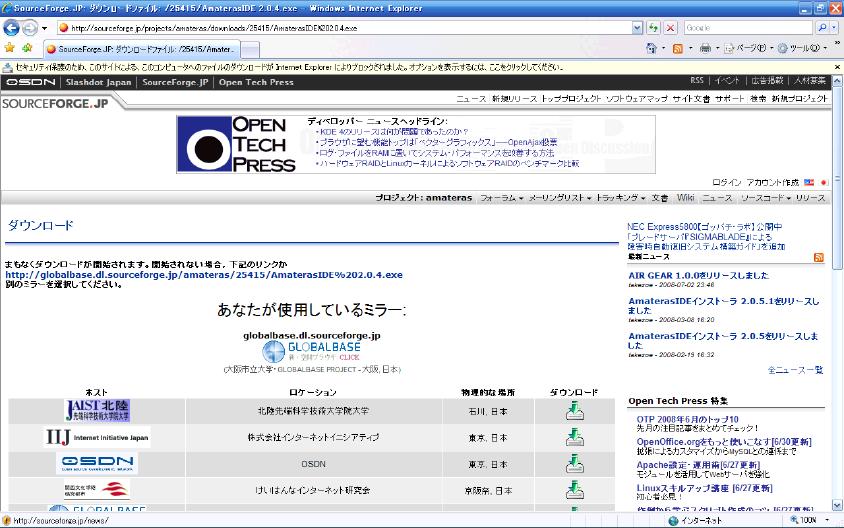
Task: Close the information bar
Action: point(837,67)
